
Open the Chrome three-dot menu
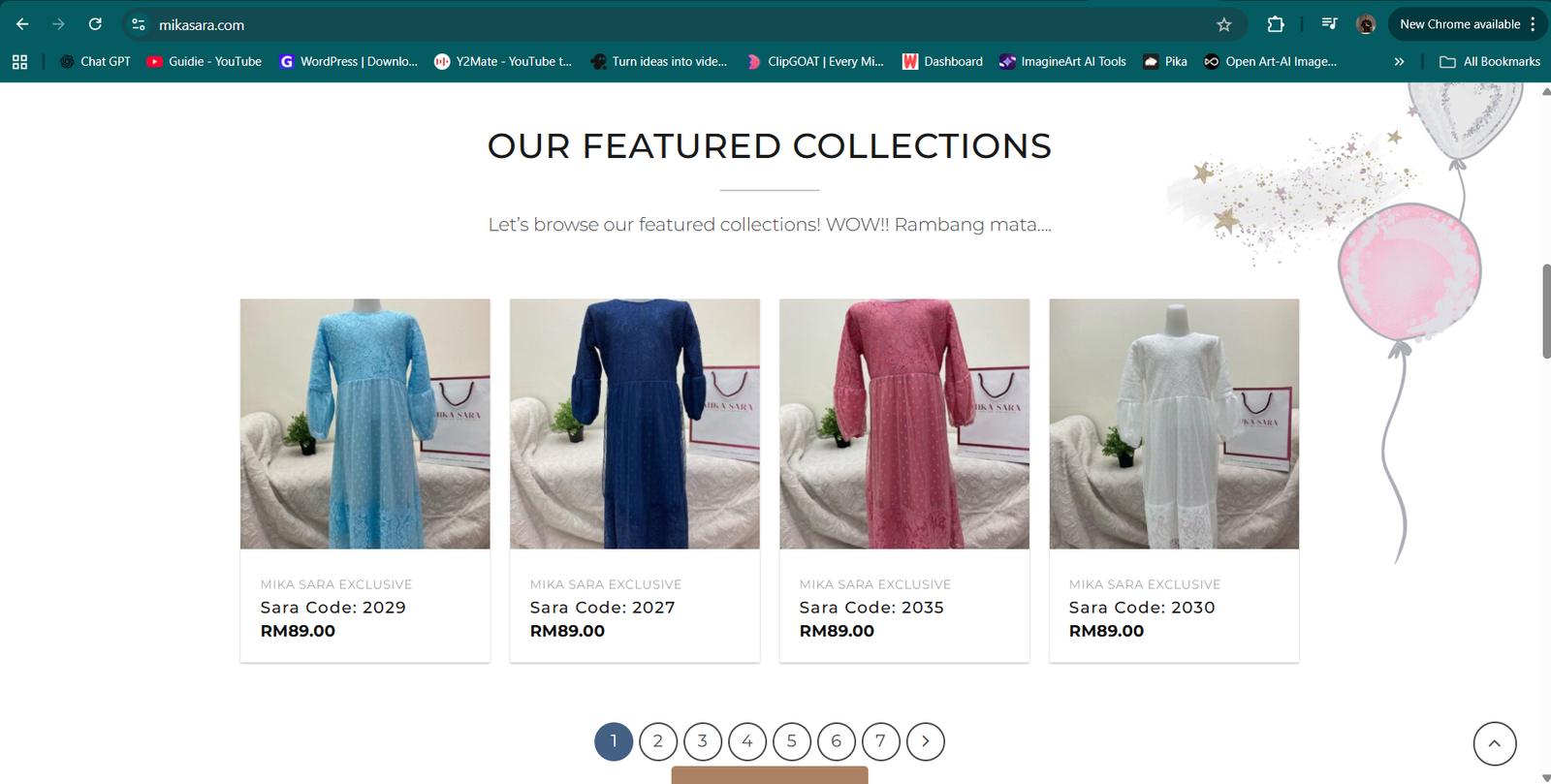tap(1535, 24)
